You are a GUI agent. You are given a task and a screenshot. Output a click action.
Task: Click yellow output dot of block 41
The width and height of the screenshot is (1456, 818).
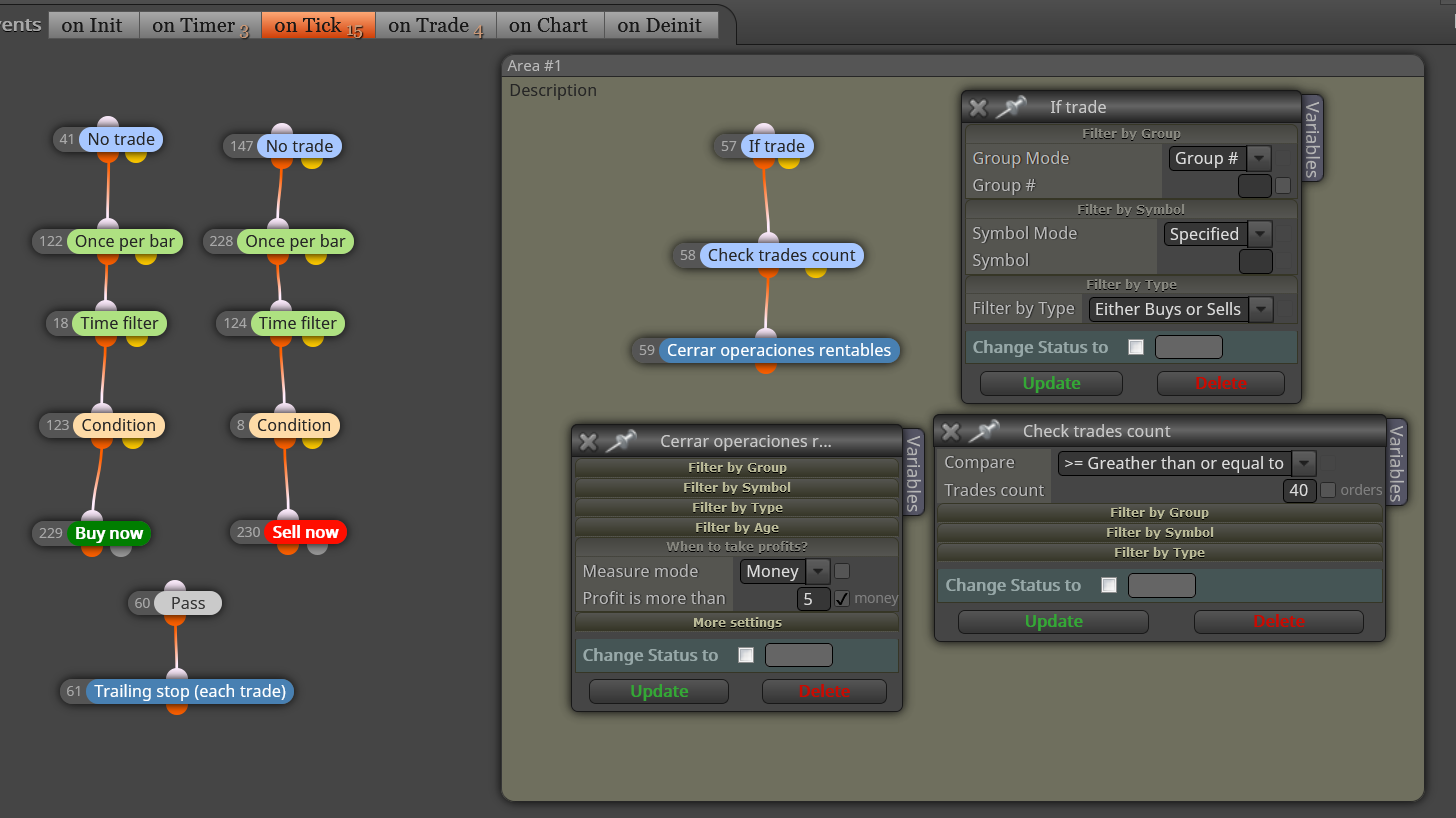pos(136,155)
